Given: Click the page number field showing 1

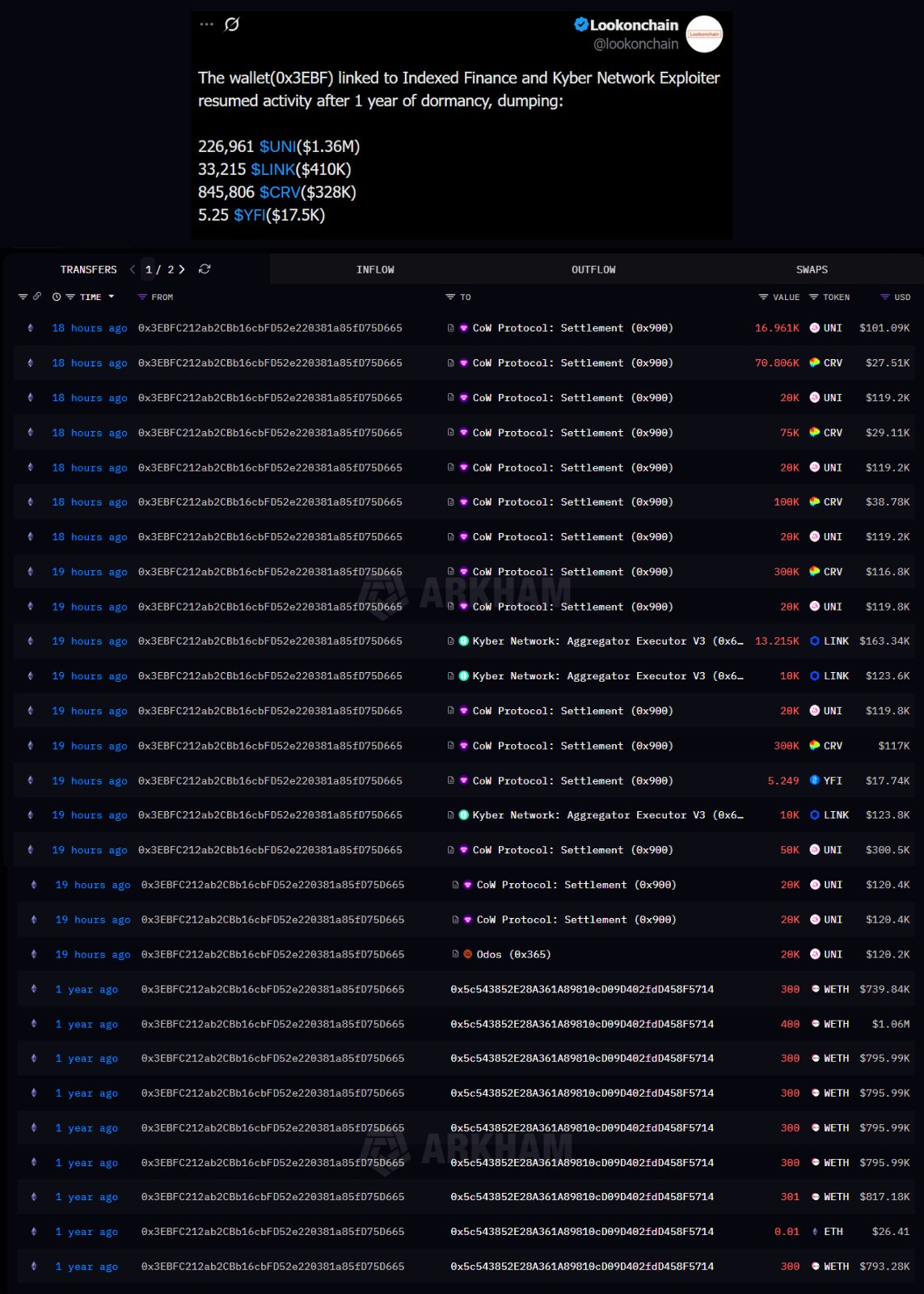Looking at the screenshot, I should point(149,269).
